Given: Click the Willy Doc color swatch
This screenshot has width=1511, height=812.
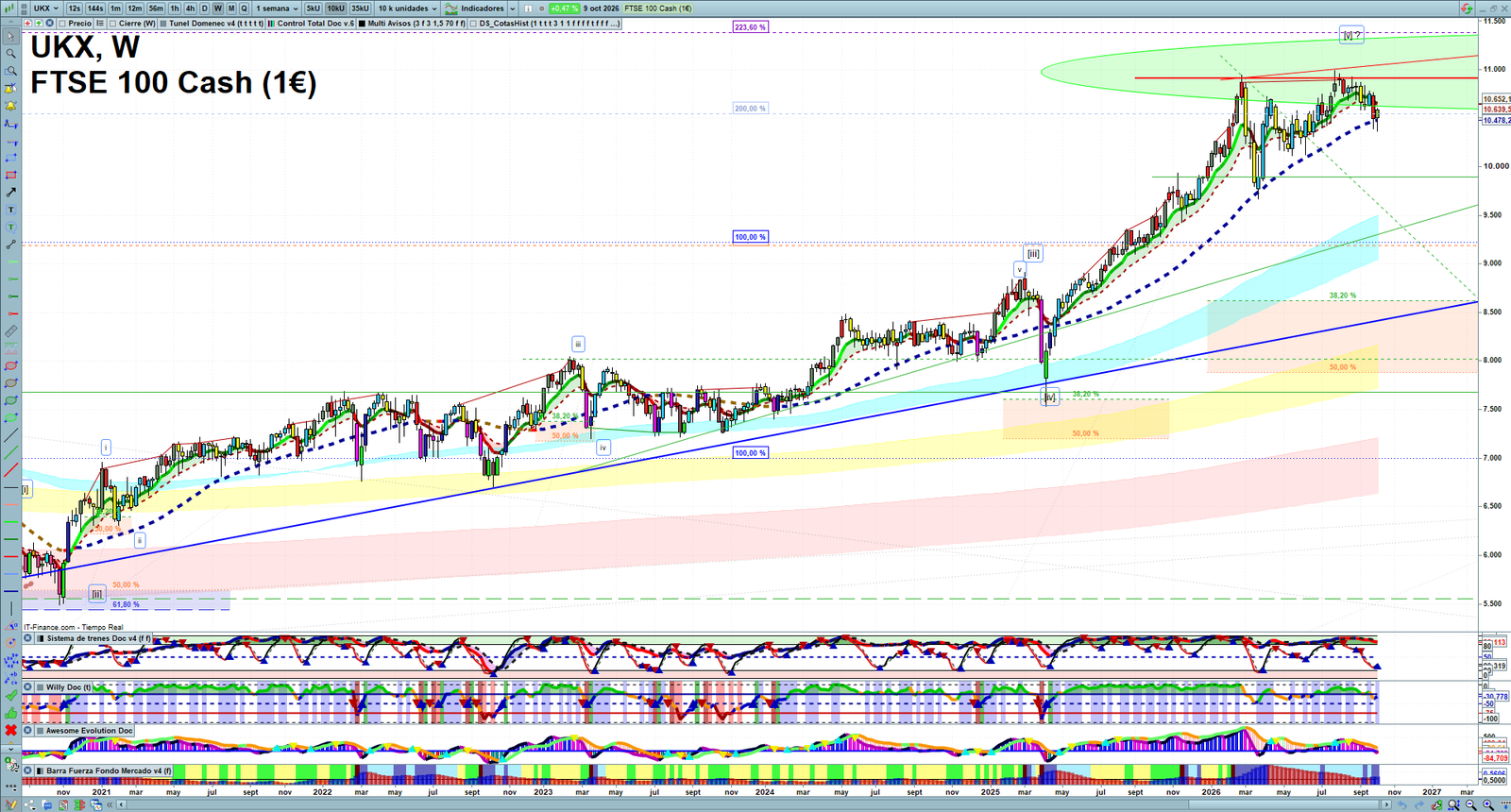Looking at the screenshot, I should point(40,687).
